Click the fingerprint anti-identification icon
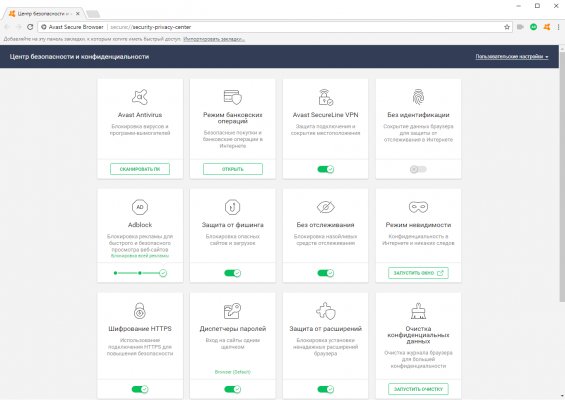 click(418, 96)
